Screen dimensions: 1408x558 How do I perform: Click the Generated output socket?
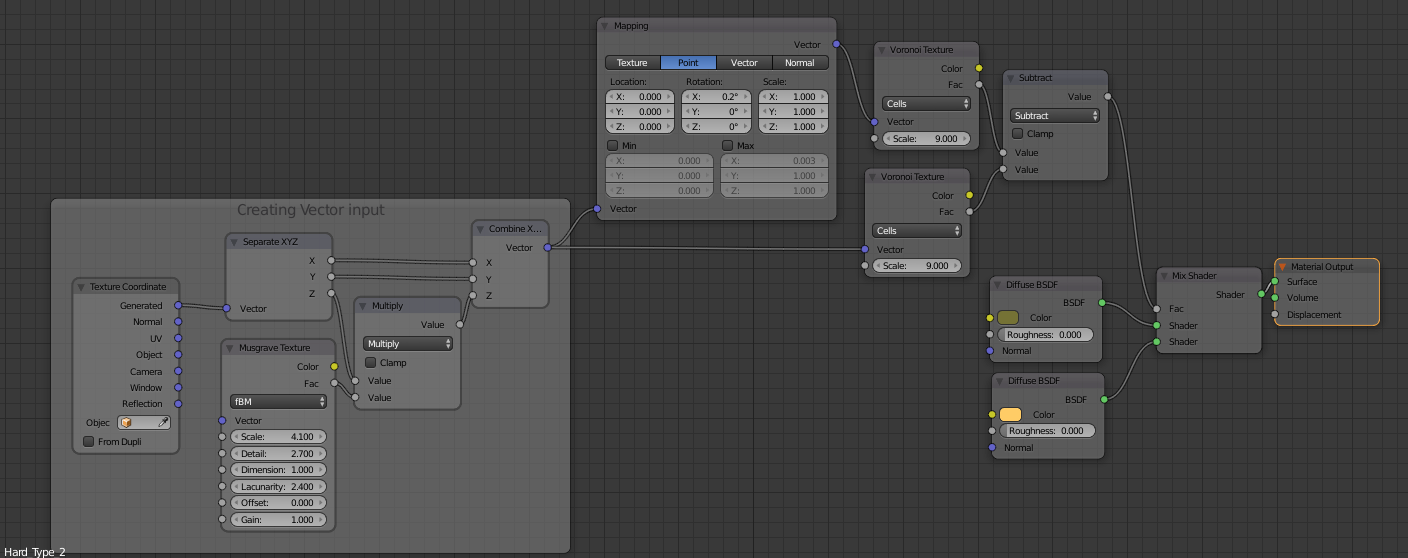[178, 305]
